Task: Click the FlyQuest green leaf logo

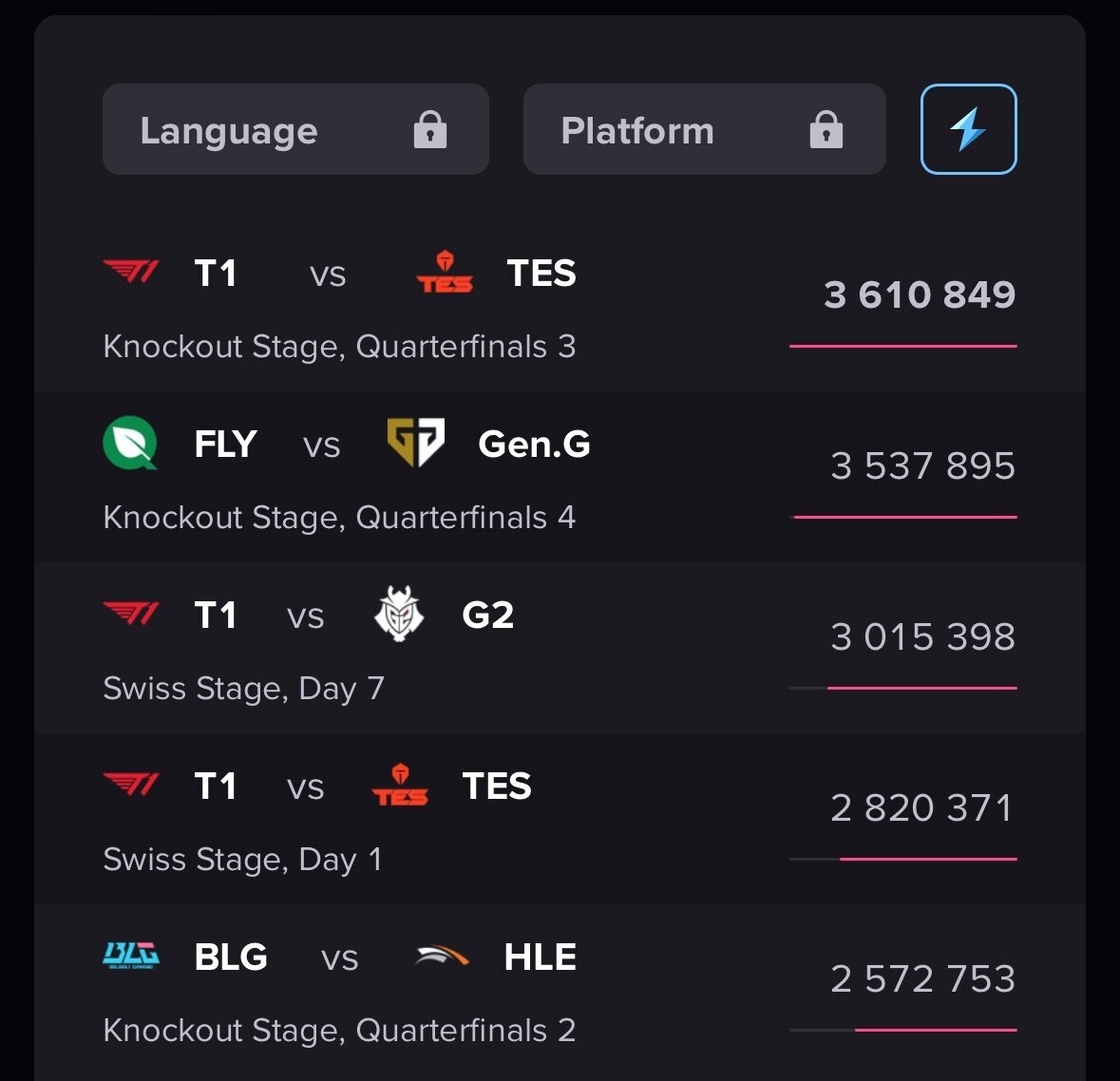Action: pyautogui.click(x=130, y=444)
